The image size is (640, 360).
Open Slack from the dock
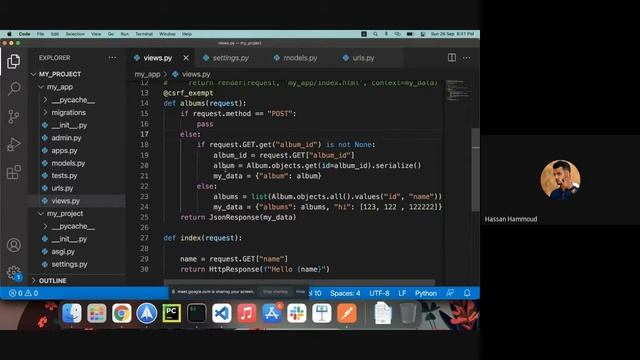tap(297, 313)
